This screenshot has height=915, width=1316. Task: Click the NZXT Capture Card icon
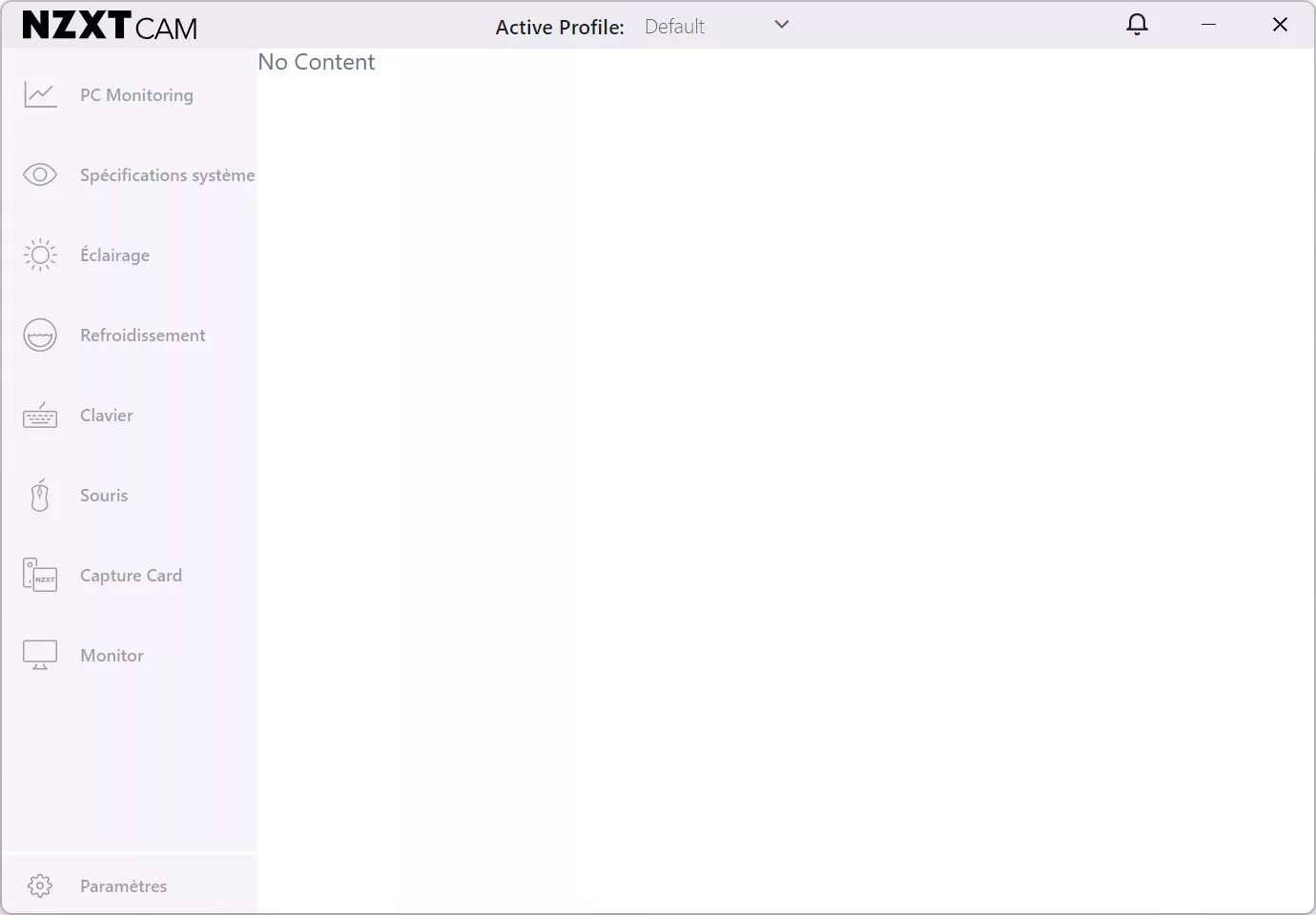(40, 576)
